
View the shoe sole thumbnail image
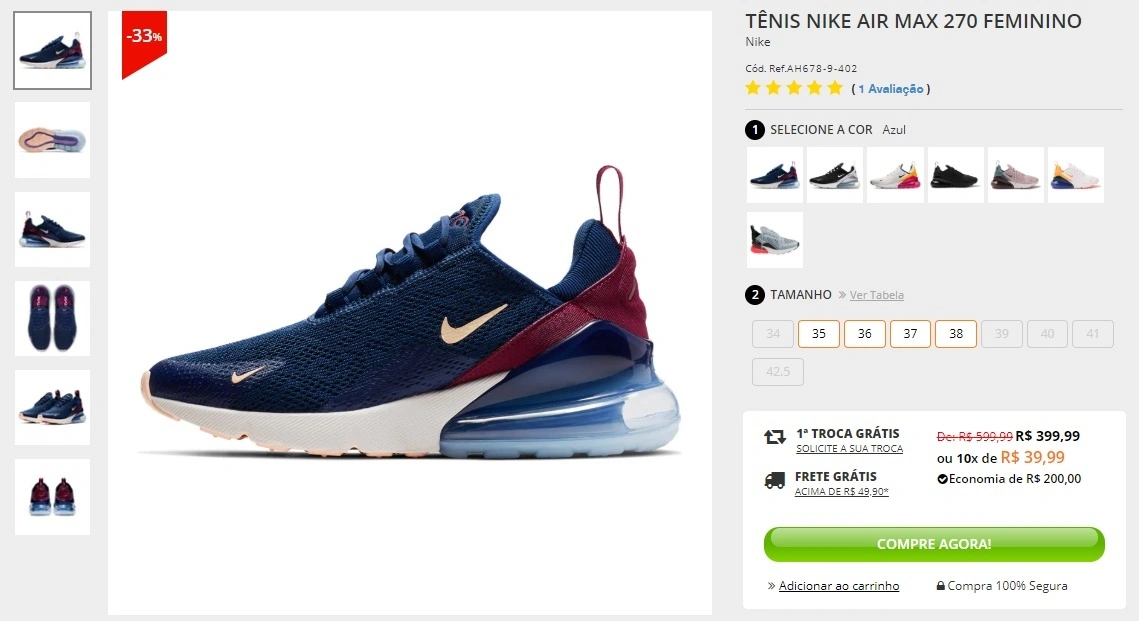click(x=52, y=140)
